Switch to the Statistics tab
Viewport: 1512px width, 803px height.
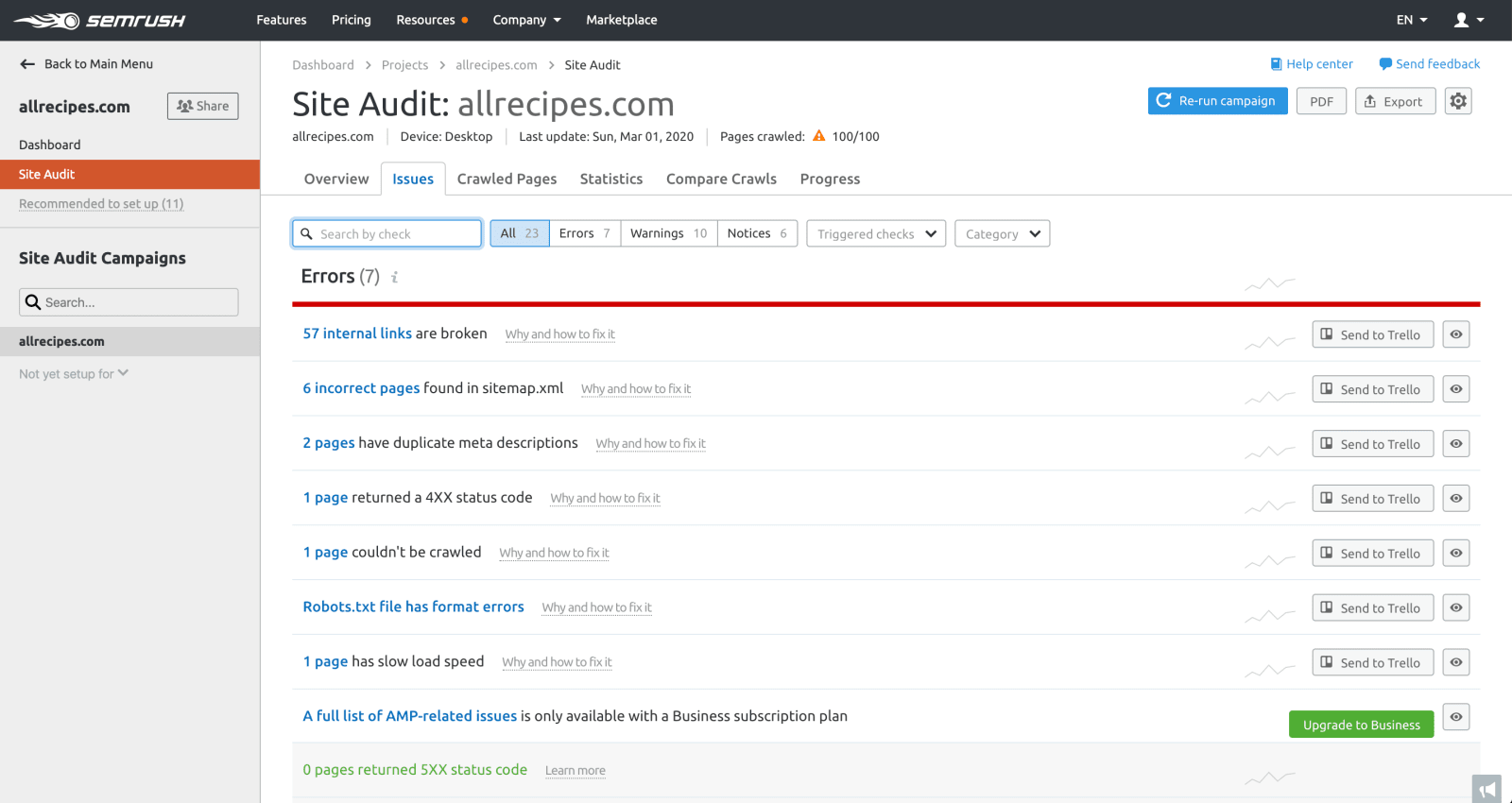point(611,179)
